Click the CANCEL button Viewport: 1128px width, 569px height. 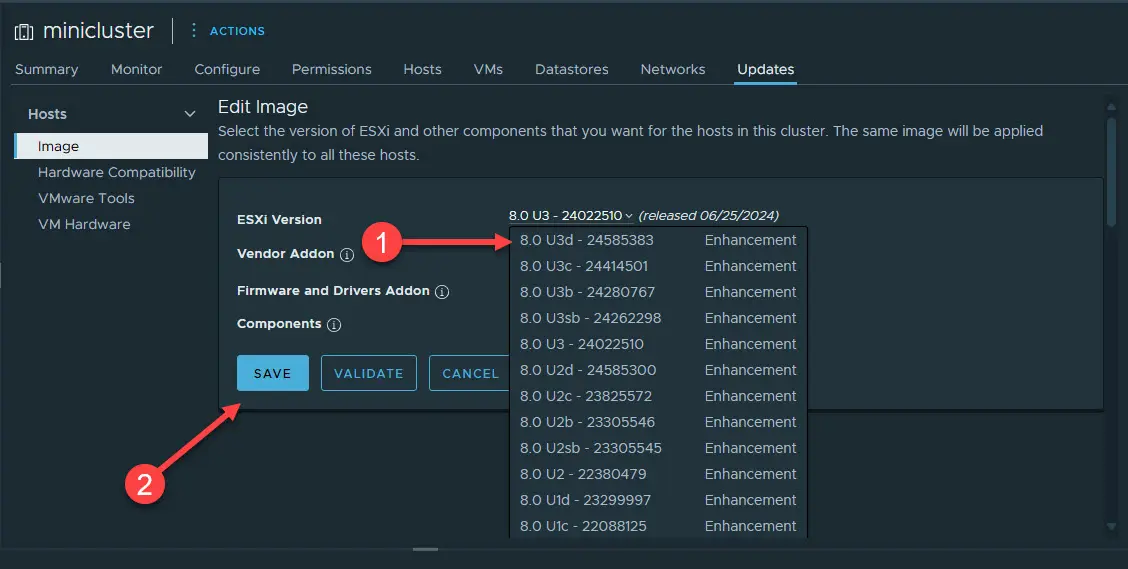470,373
